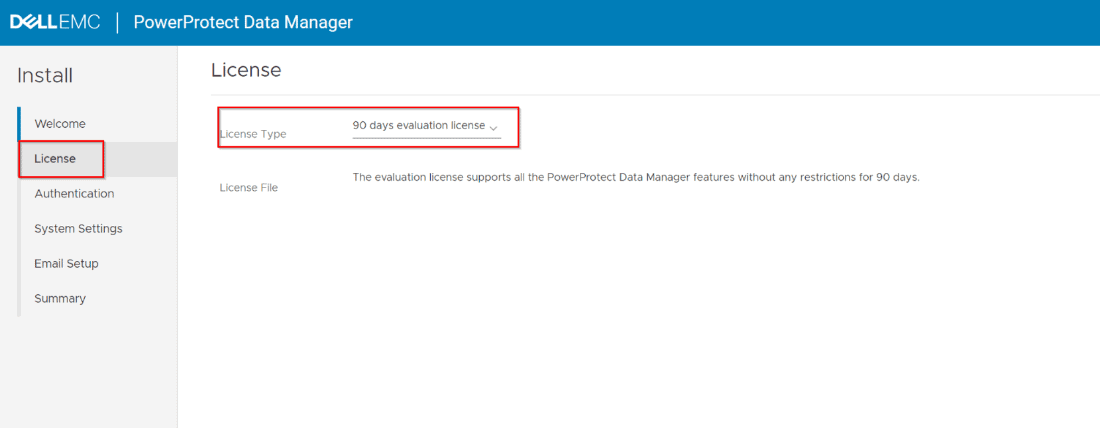Click the Dell EMC logo
Screen dimensions: 1100x428
[55, 22]
